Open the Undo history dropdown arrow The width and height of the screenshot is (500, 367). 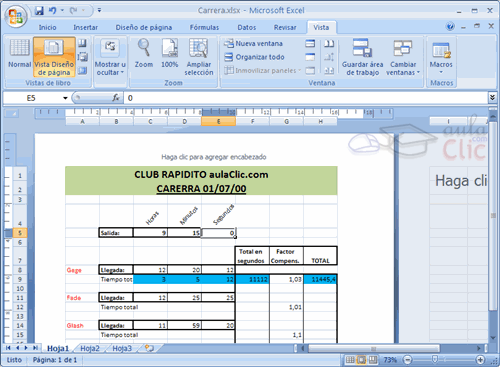(62, 11)
